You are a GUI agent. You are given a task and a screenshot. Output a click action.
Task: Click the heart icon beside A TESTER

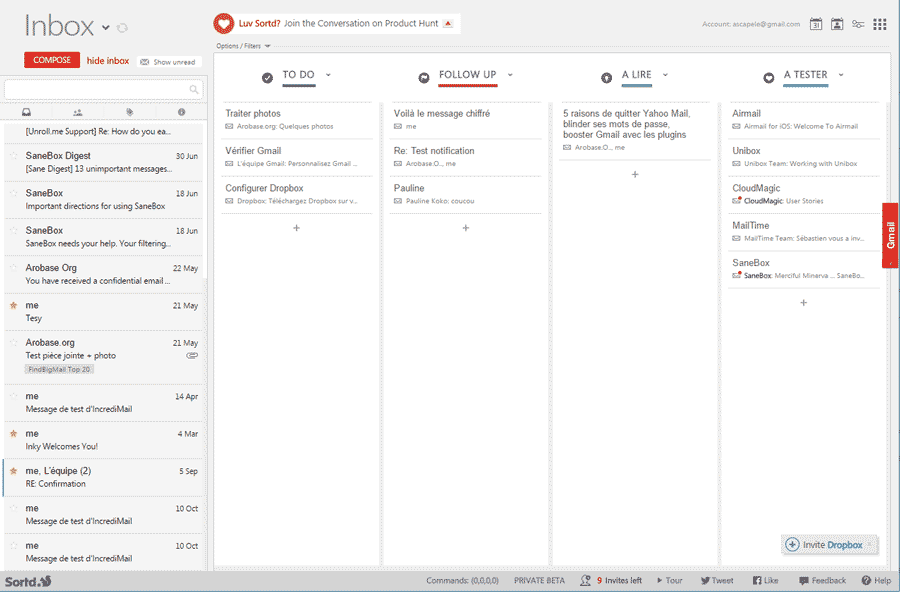click(769, 78)
